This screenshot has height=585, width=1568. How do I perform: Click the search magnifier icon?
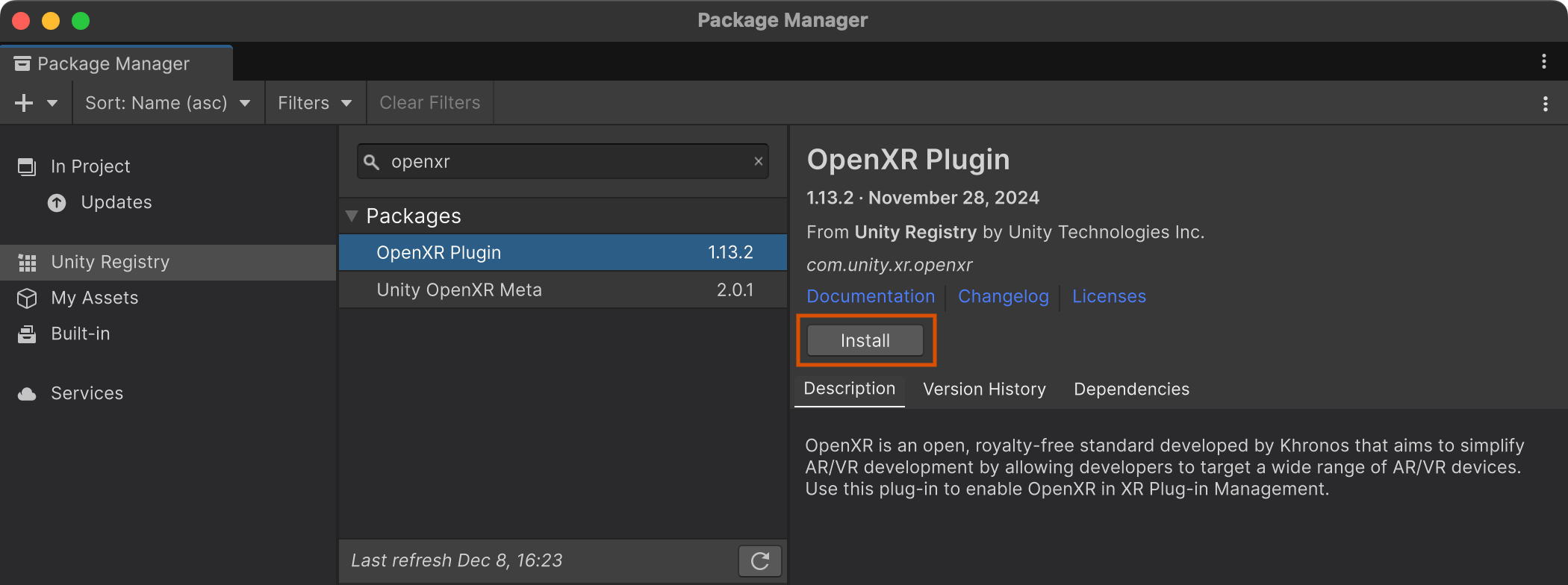point(372,162)
